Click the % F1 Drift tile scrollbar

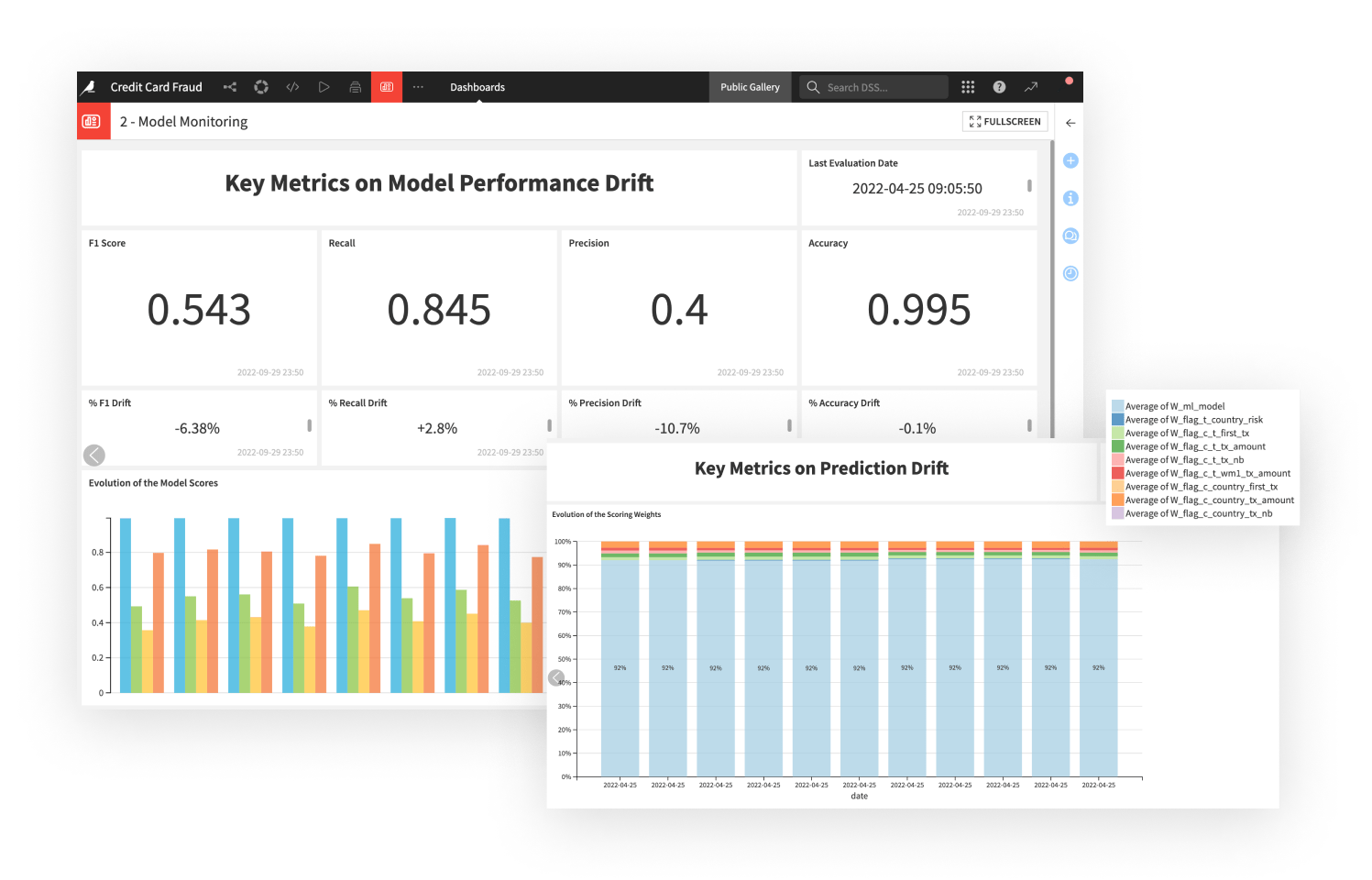[310, 425]
